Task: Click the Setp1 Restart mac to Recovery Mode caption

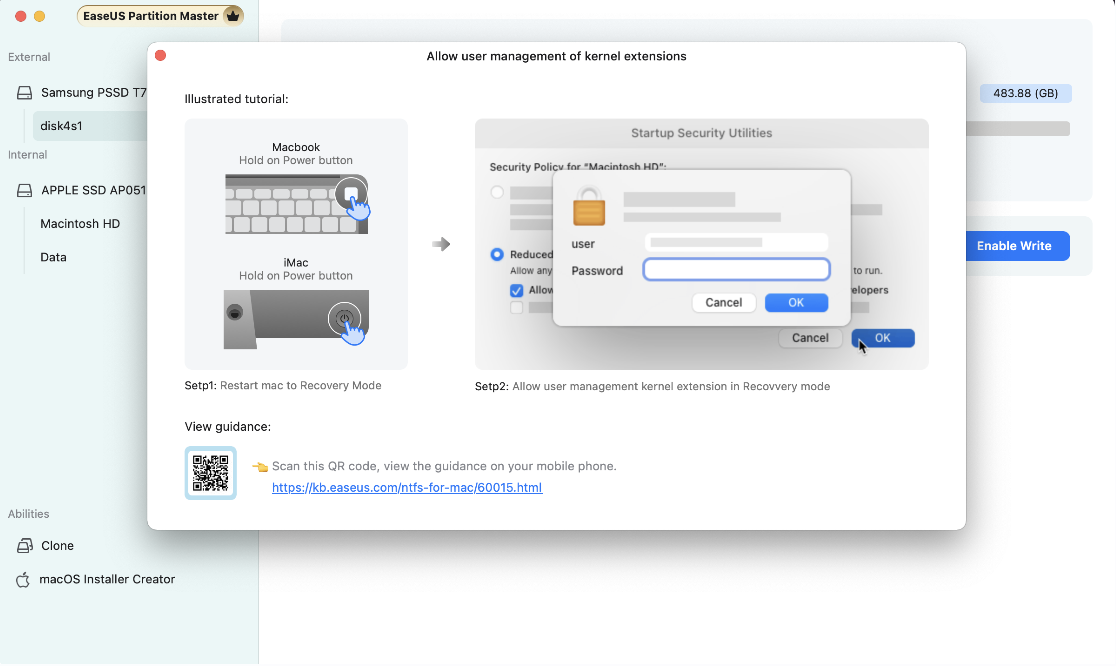Action: coord(283,386)
